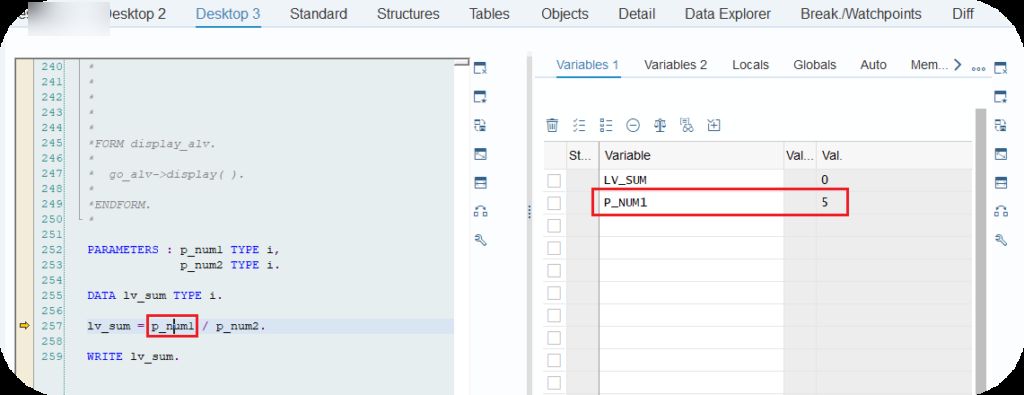The image size is (1024, 395).
Task: Click the three-dots overflow icon after the Mem... tab
Action: coord(978,68)
